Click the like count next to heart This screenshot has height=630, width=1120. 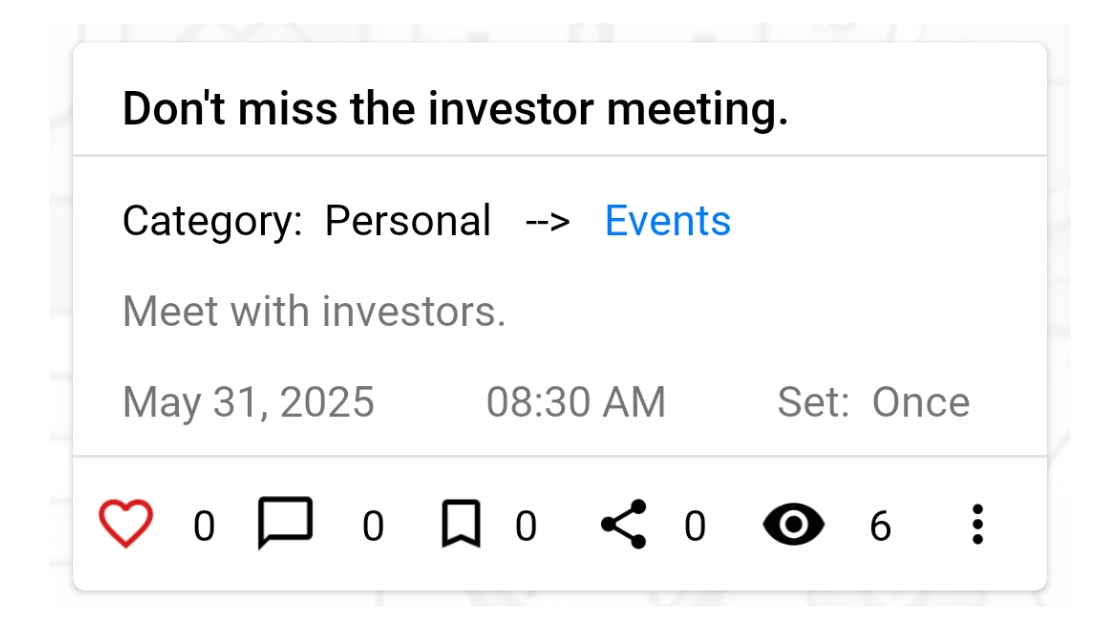tap(204, 526)
